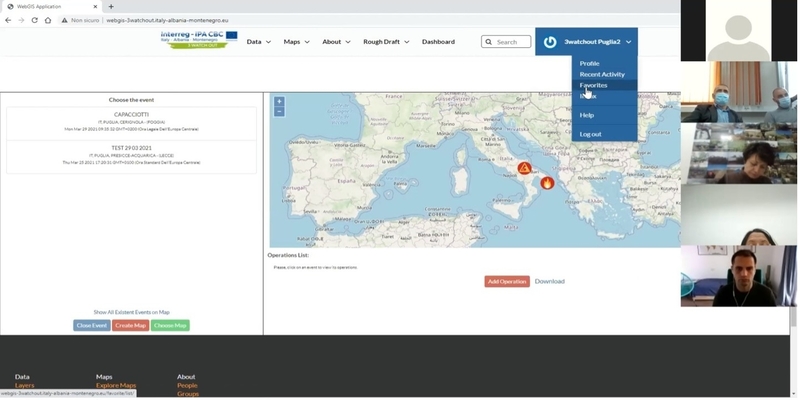800x400 pixels.
Task: Select the TEST 29 03 2021 event
Action: coord(132,156)
